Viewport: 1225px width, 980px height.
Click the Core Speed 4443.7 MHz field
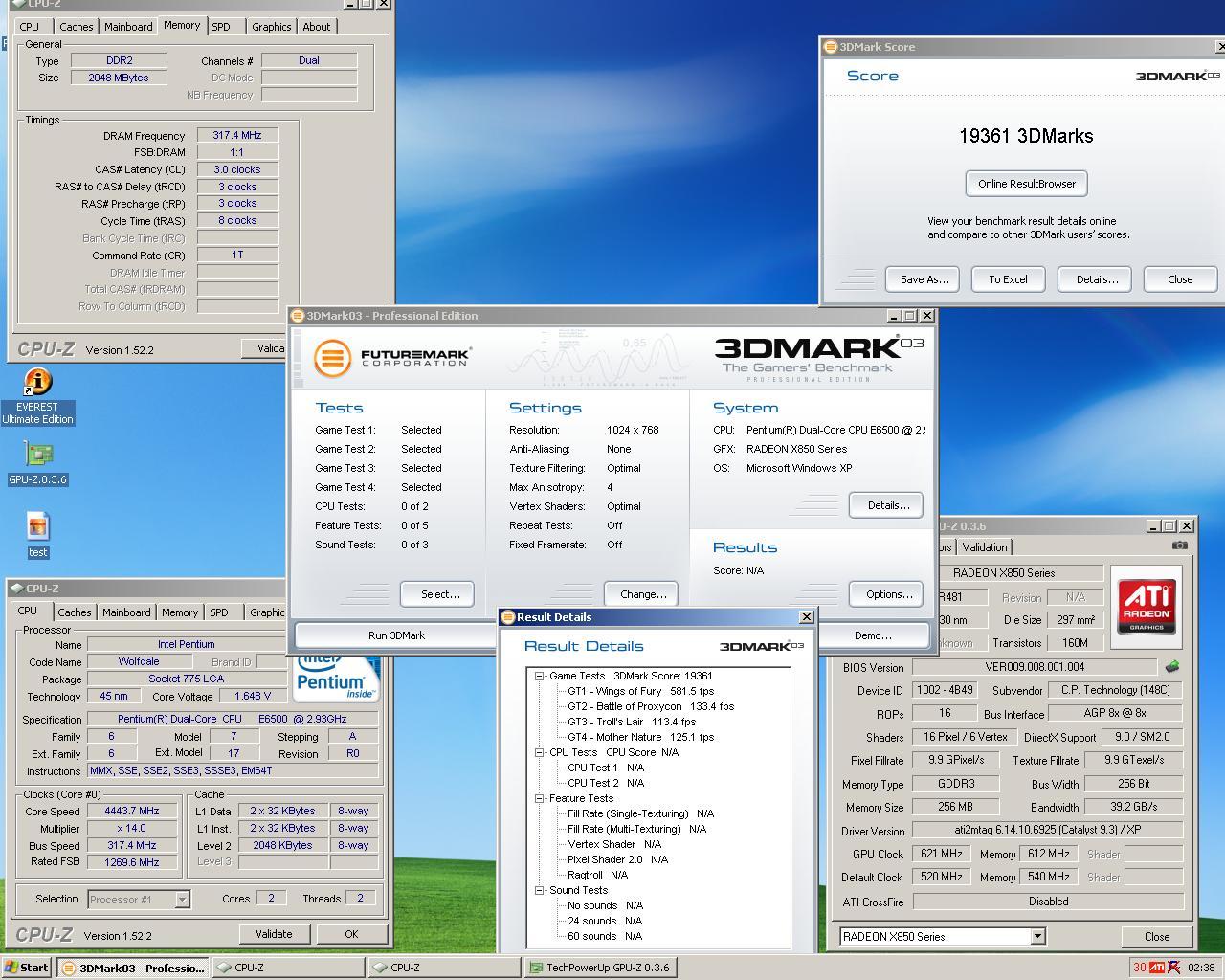pyautogui.click(x=132, y=811)
